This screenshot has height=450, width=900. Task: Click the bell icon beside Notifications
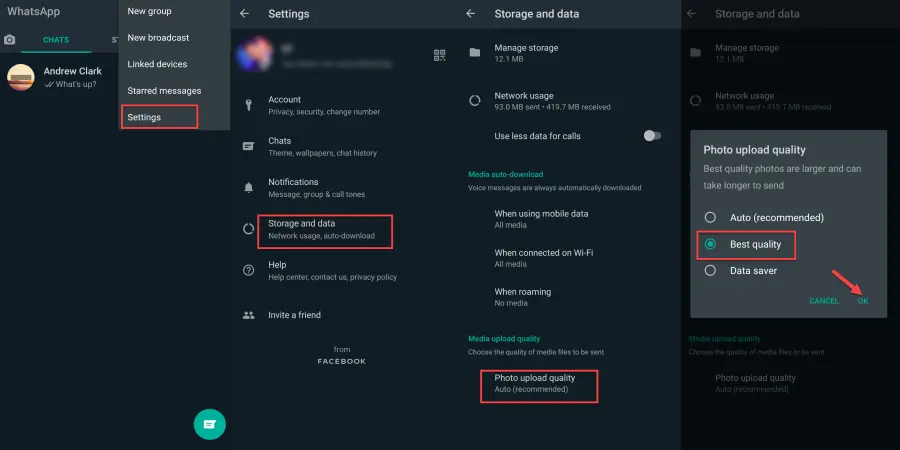pos(249,188)
